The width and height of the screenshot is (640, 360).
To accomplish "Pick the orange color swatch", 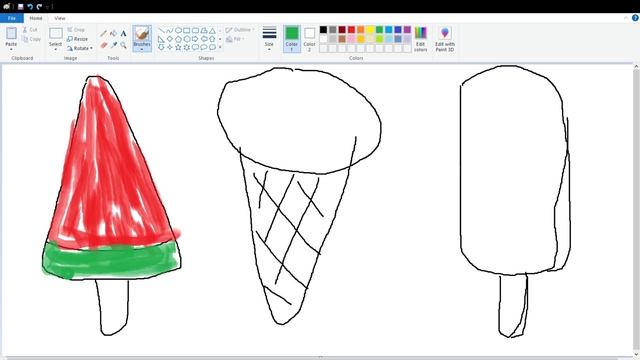I will 361,29.
